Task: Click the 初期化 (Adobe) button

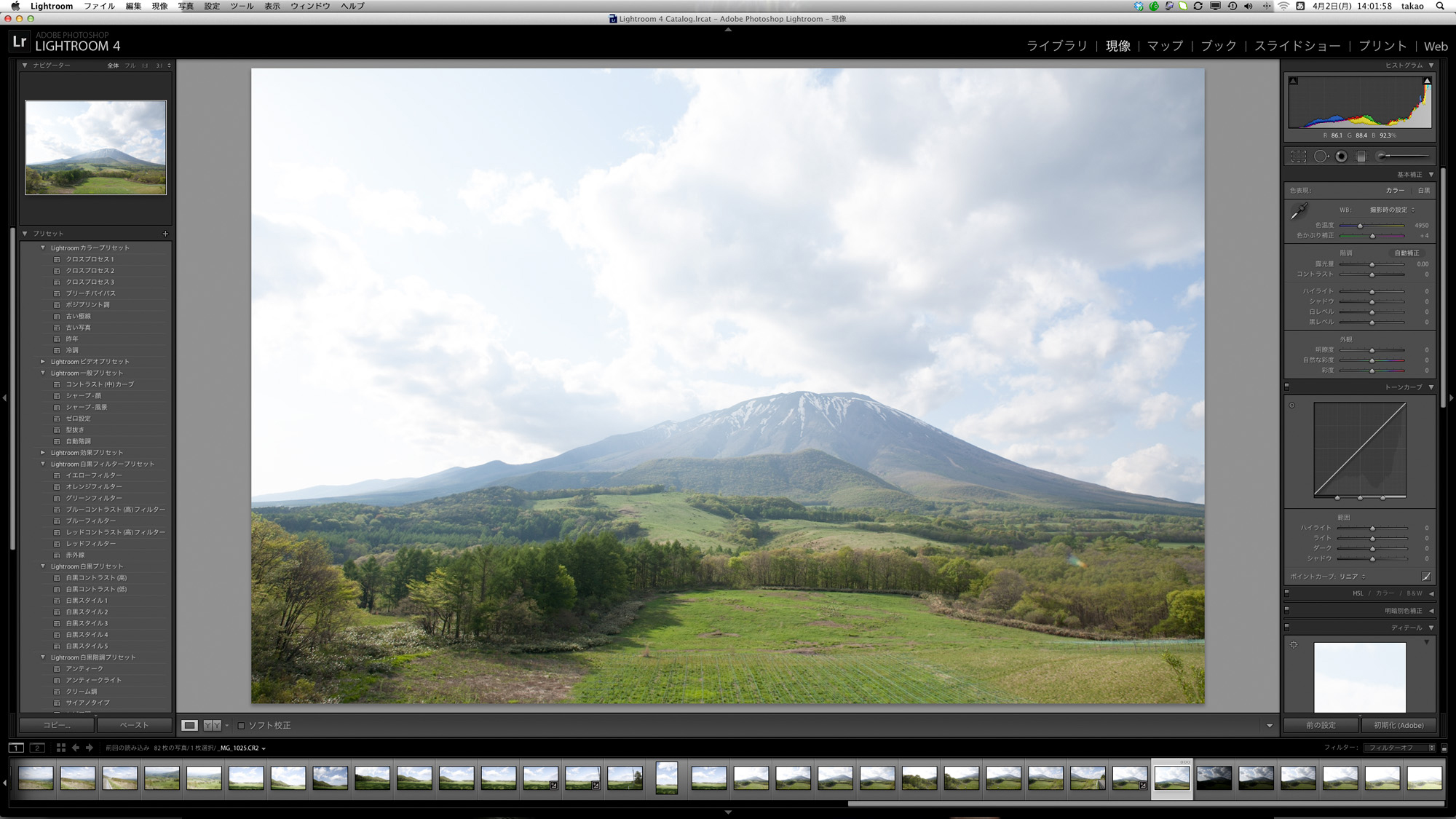Action: tap(1398, 725)
